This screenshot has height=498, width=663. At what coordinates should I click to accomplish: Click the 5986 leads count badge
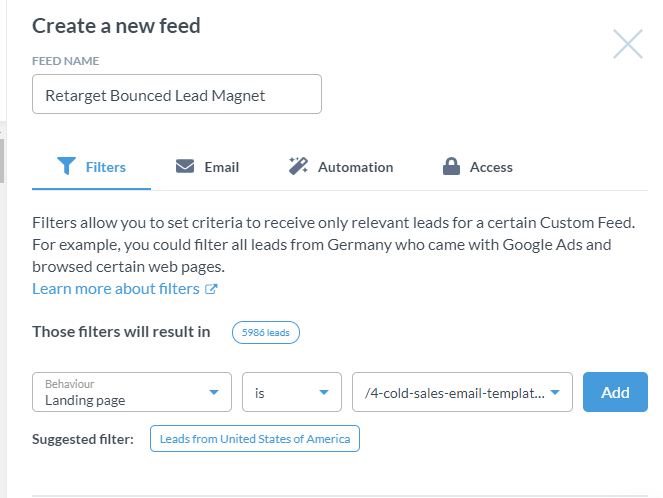tap(266, 332)
